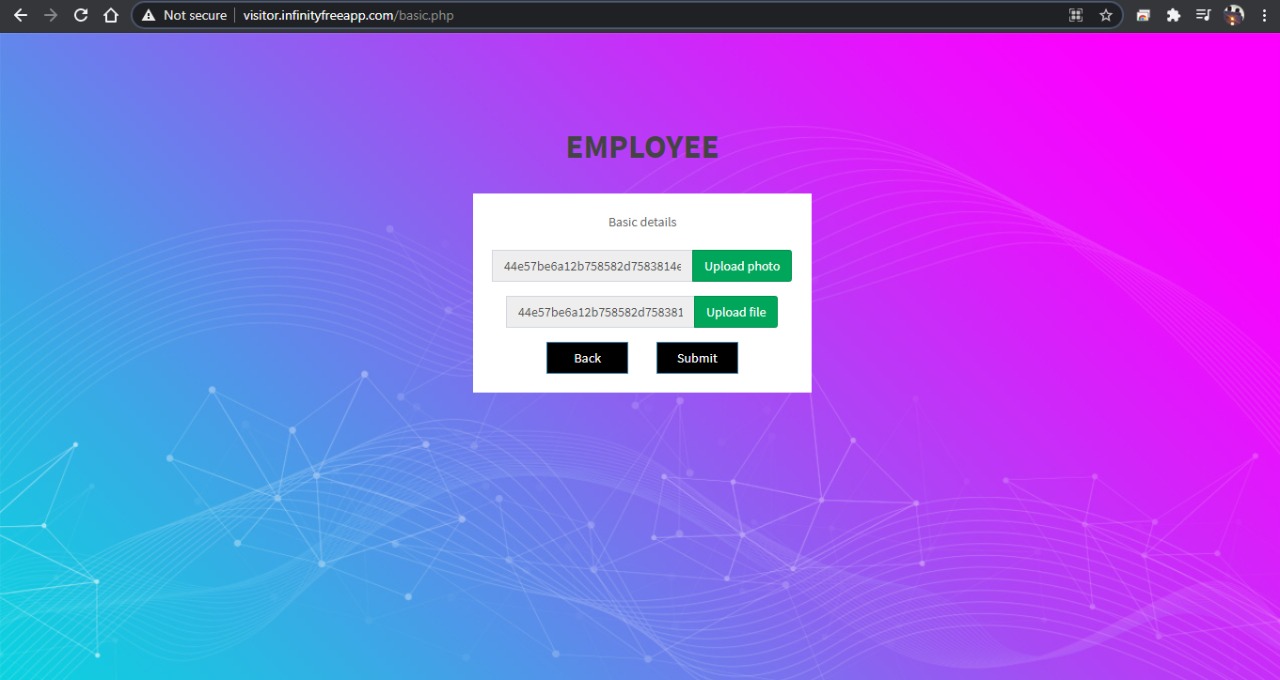Click the Back button
Image resolution: width=1280 pixels, height=680 pixels.
click(x=587, y=358)
